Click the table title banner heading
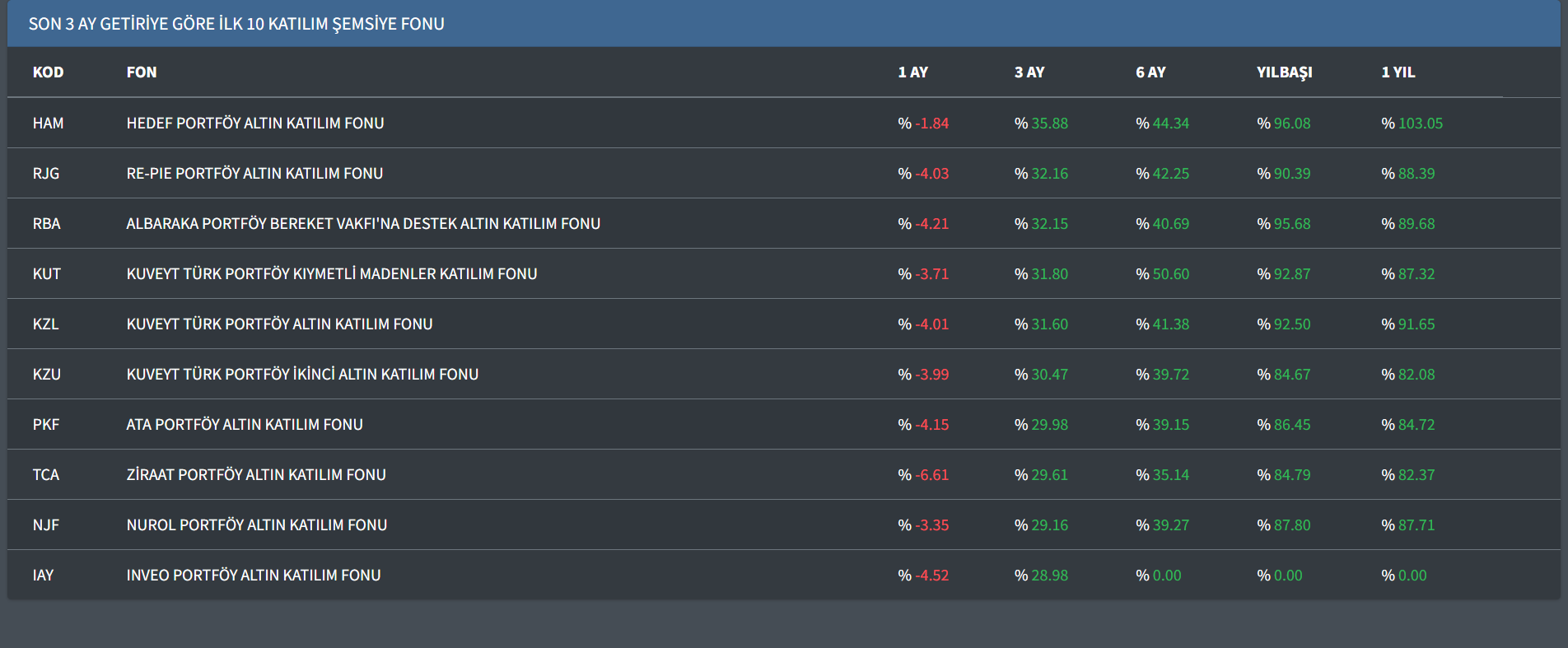Viewport: 1568px width, 648px height. 236,24
